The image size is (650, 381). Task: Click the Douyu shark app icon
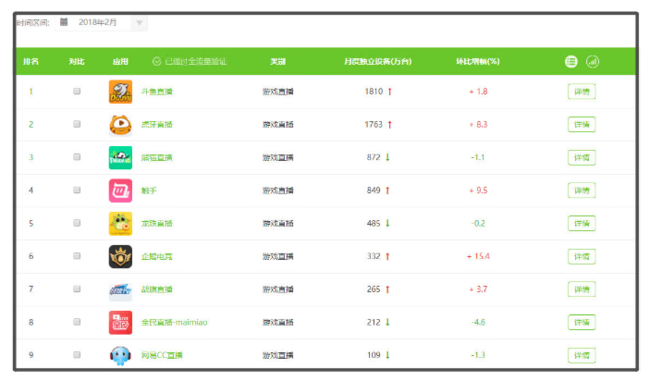point(120,92)
